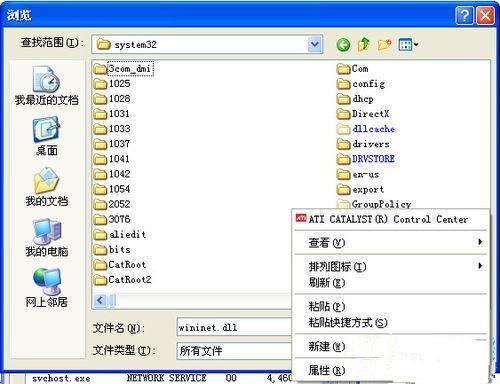Open the file type 所有文件 combo box
Image resolution: width=500 pixels, height=384 pixels.
[234, 350]
